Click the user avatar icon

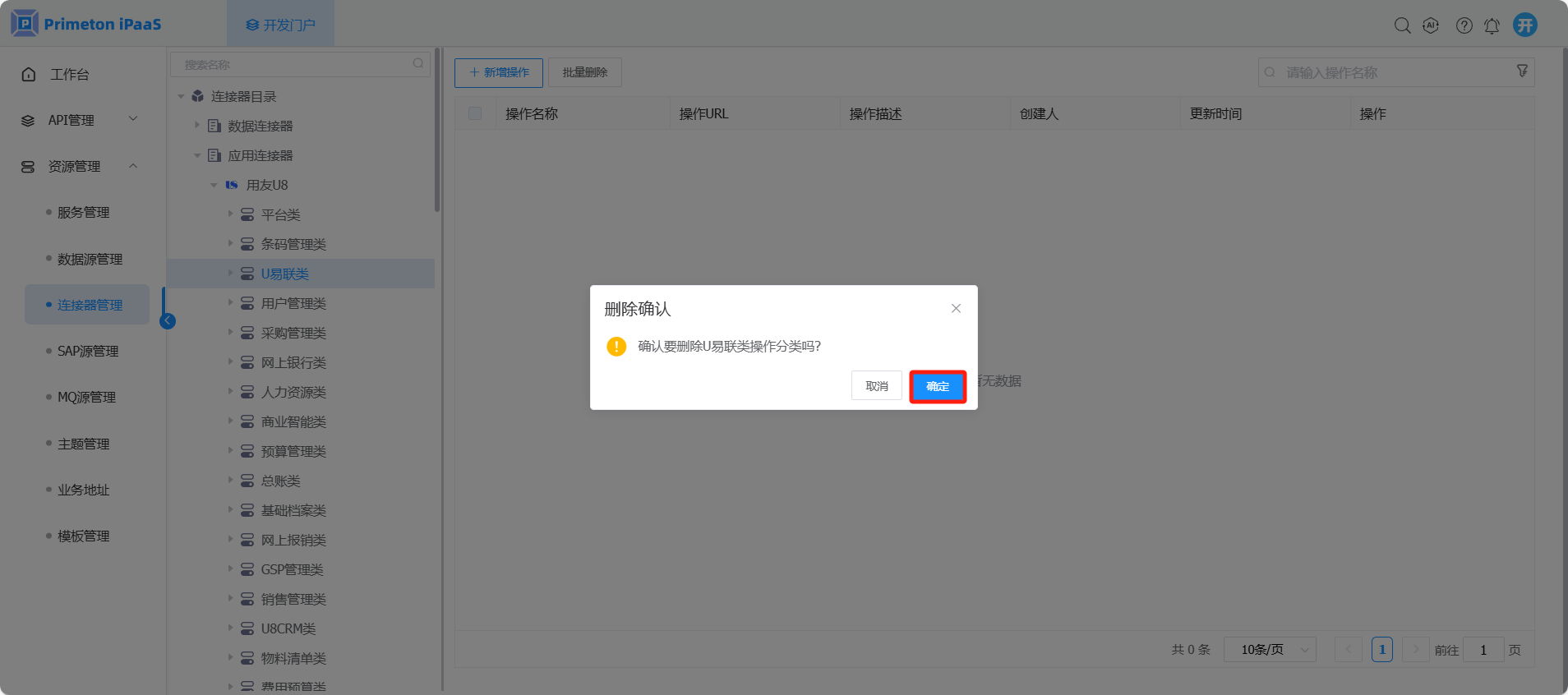pos(1524,25)
